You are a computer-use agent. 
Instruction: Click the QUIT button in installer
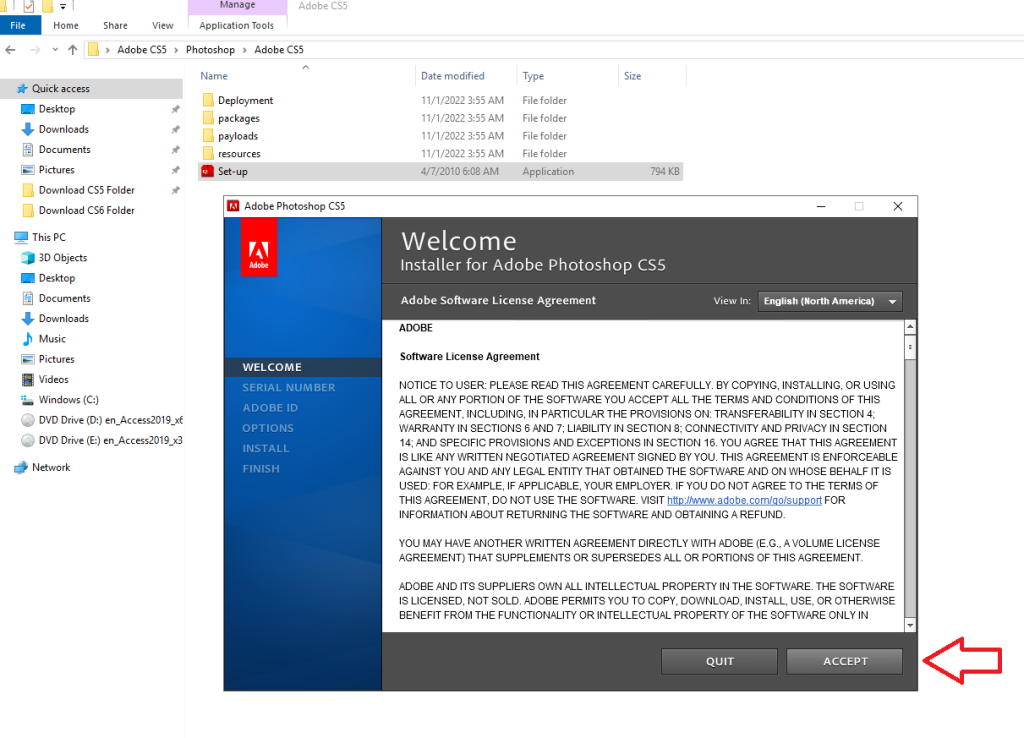pyautogui.click(x=719, y=661)
